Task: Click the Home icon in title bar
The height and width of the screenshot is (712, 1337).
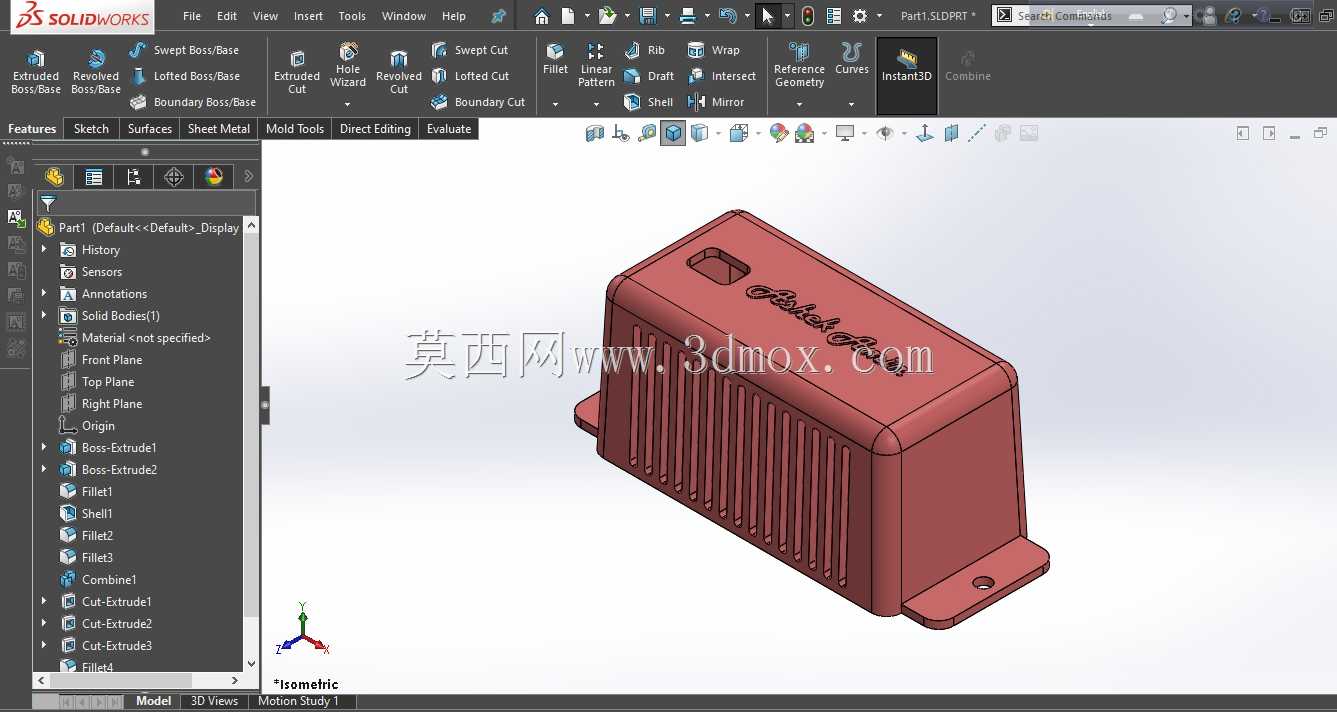Action: [541, 16]
